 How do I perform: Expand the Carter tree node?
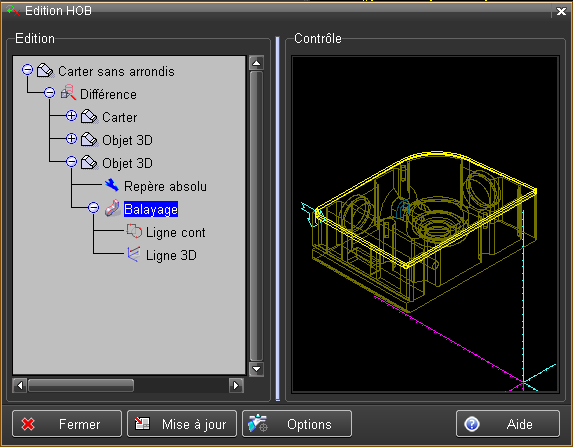coord(71,116)
